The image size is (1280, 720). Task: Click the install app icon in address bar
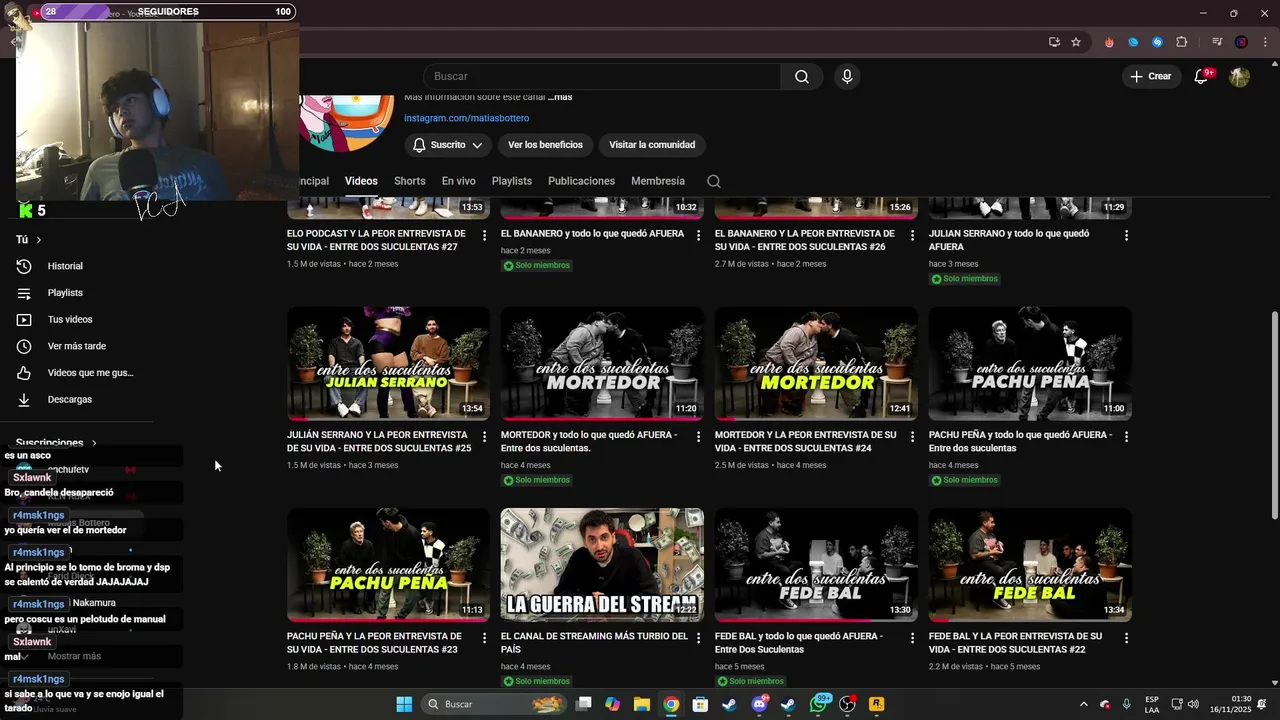[1054, 42]
